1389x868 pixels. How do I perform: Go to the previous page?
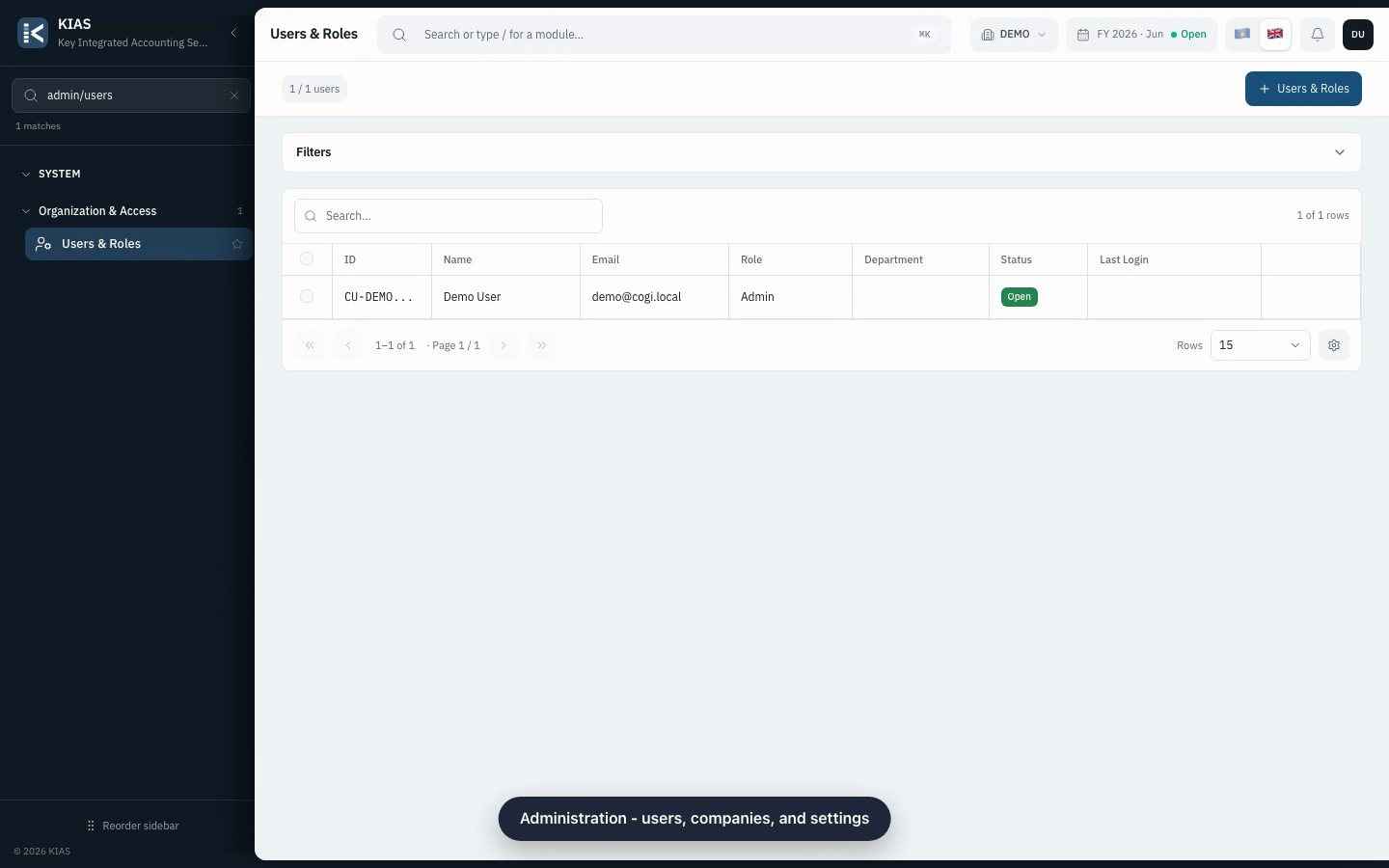(348, 345)
